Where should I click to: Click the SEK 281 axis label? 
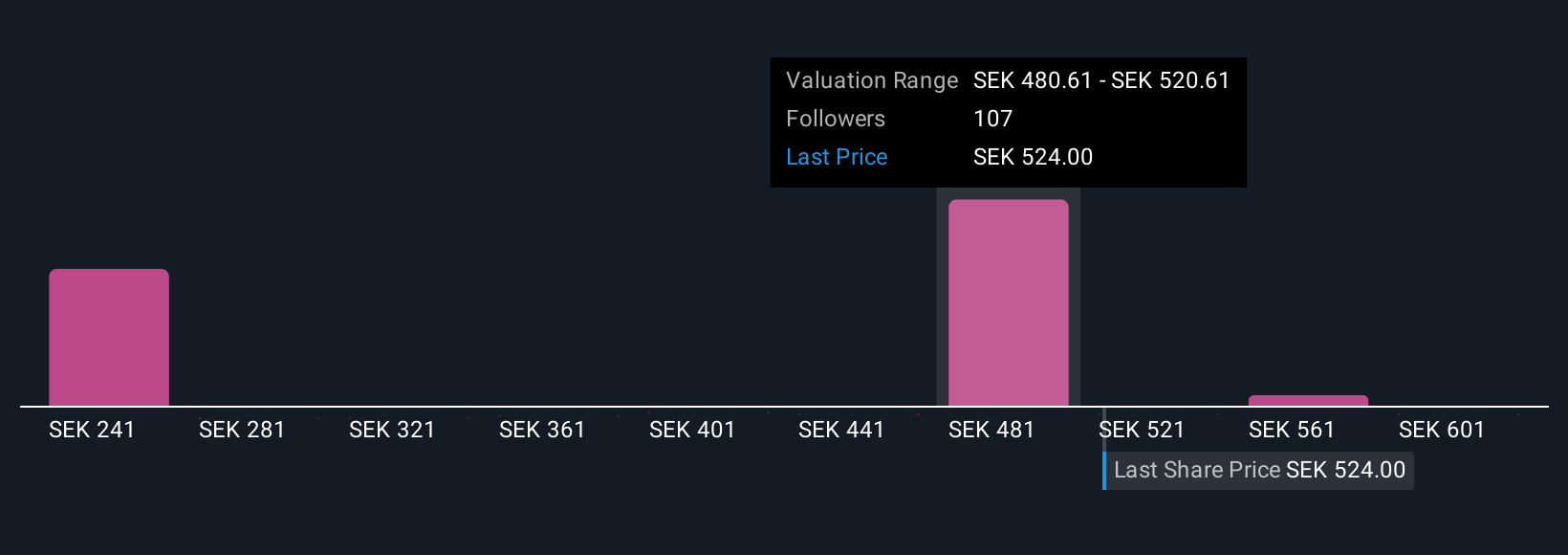242,431
